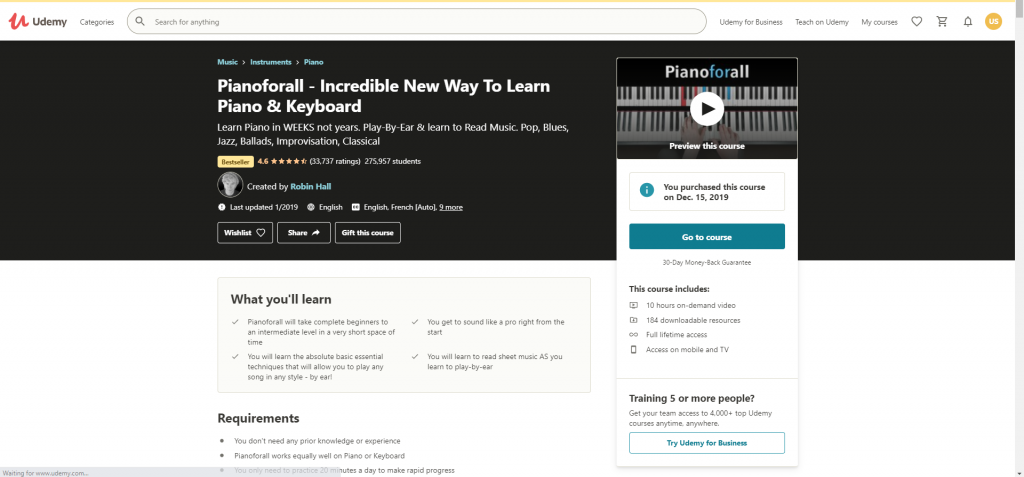
Task: Open the Udemy logo home link
Action: pyautogui.click(x=38, y=22)
